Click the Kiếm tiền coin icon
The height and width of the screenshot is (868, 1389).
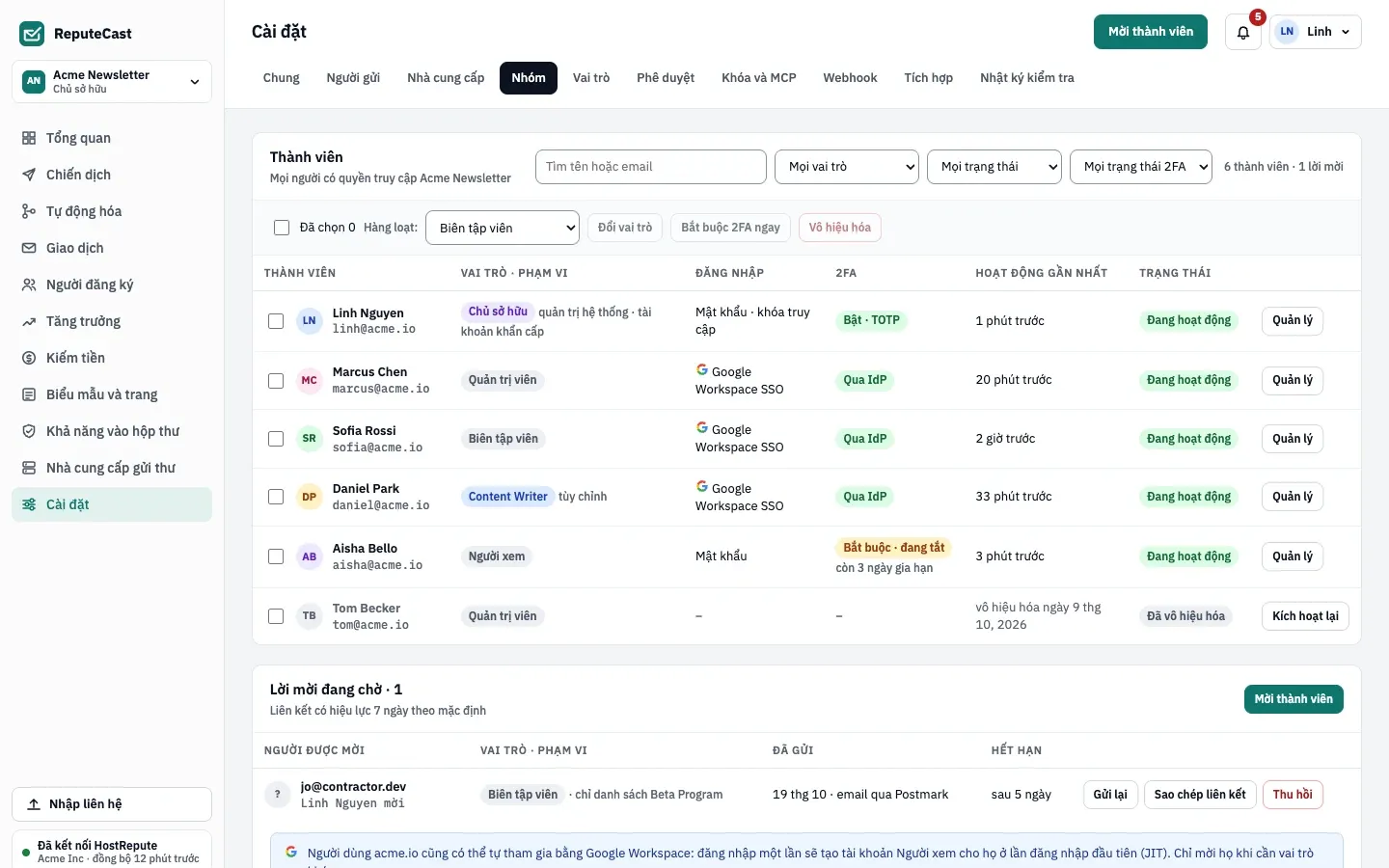(x=29, y=358)
